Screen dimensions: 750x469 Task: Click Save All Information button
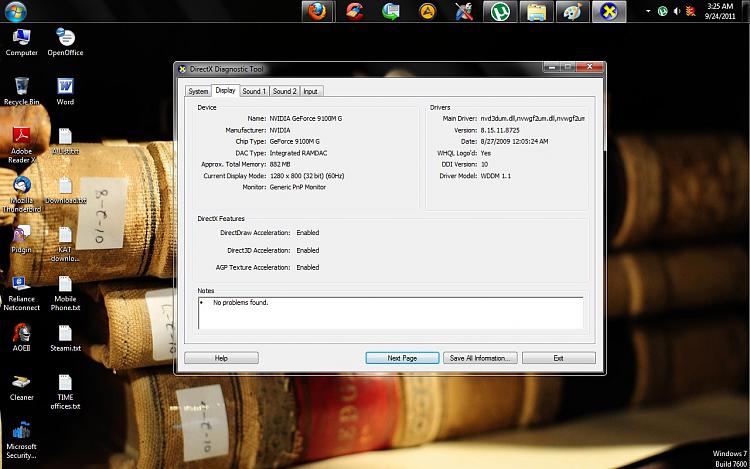click(480, 358)
